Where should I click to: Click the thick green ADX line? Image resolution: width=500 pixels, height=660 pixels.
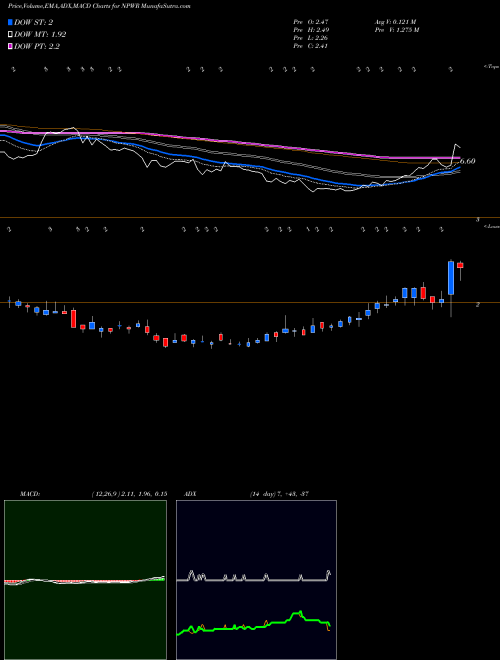[254, 624]
